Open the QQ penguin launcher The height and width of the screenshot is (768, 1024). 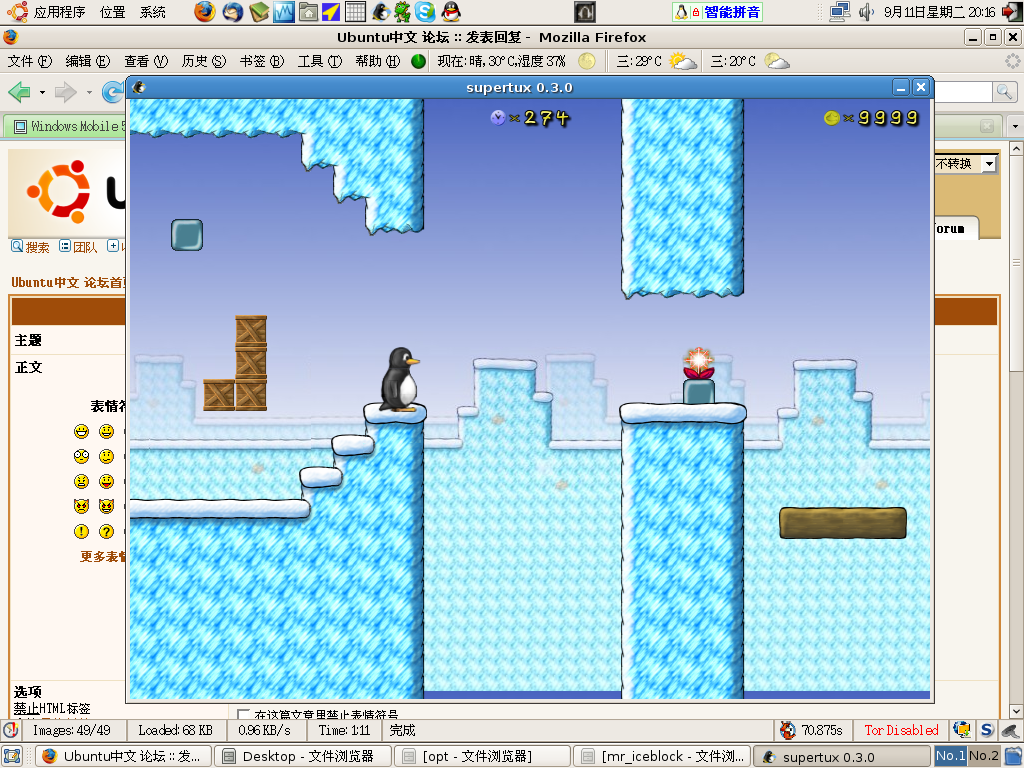coord(451,12)
